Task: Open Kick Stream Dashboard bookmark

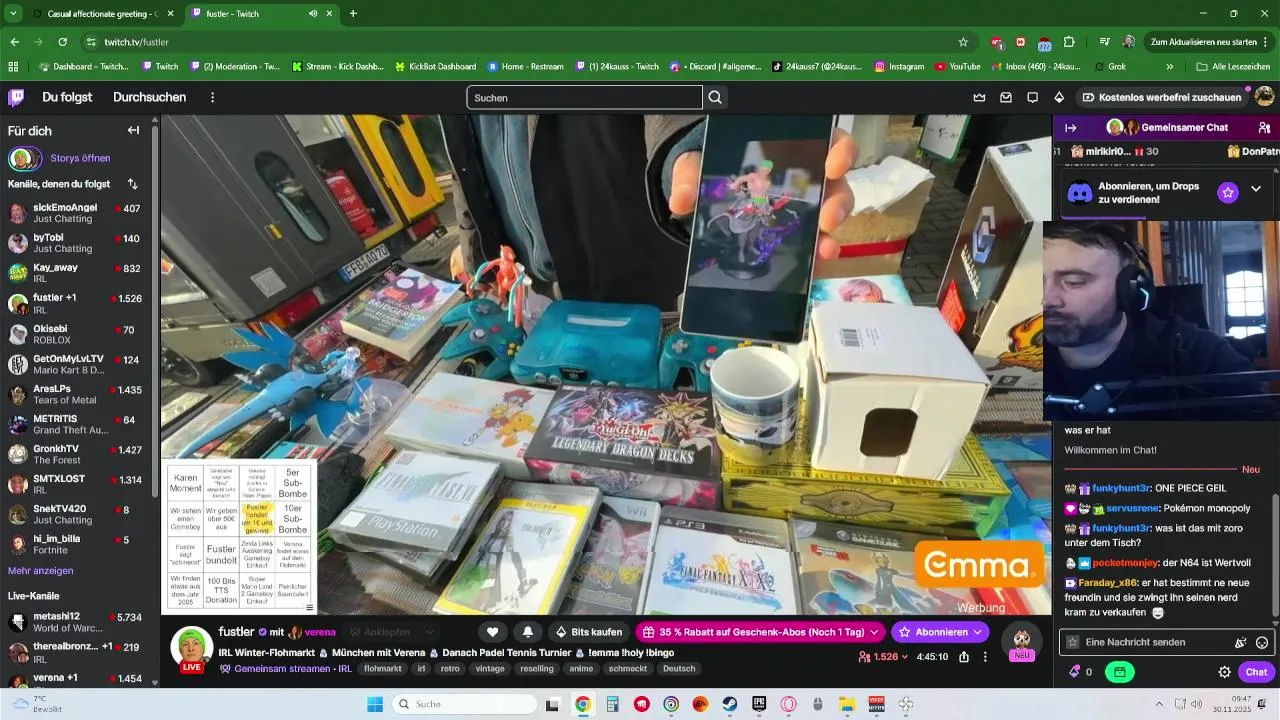Action: [x=338, y=67]
